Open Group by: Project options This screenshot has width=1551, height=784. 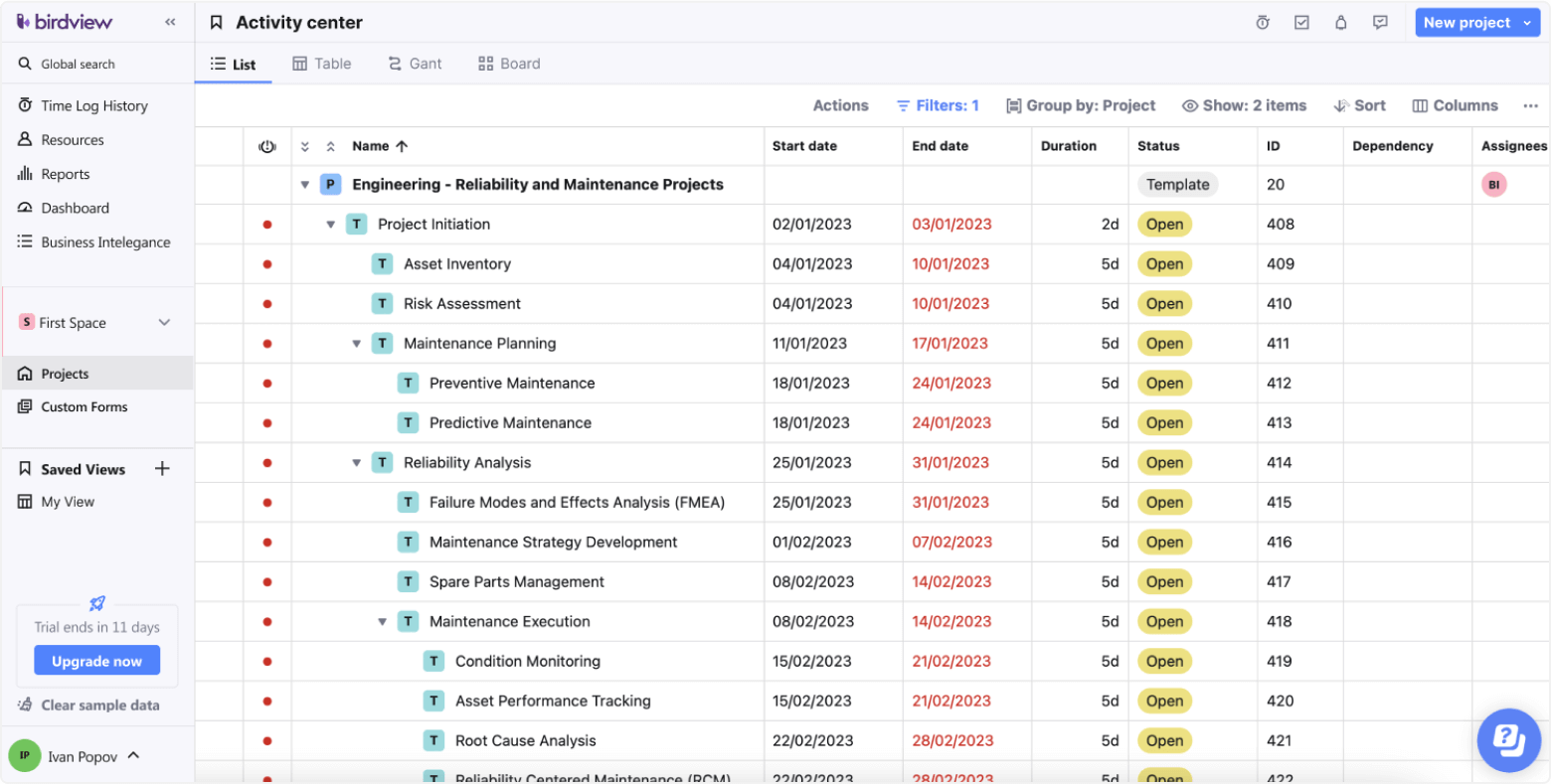tap(1081, 105)
